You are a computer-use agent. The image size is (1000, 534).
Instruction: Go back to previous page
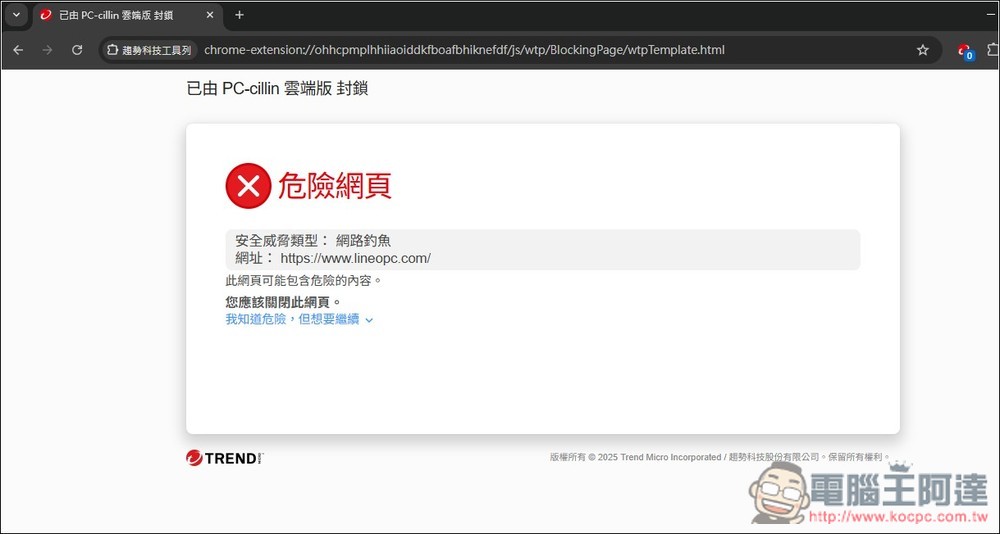coord(18,50)
